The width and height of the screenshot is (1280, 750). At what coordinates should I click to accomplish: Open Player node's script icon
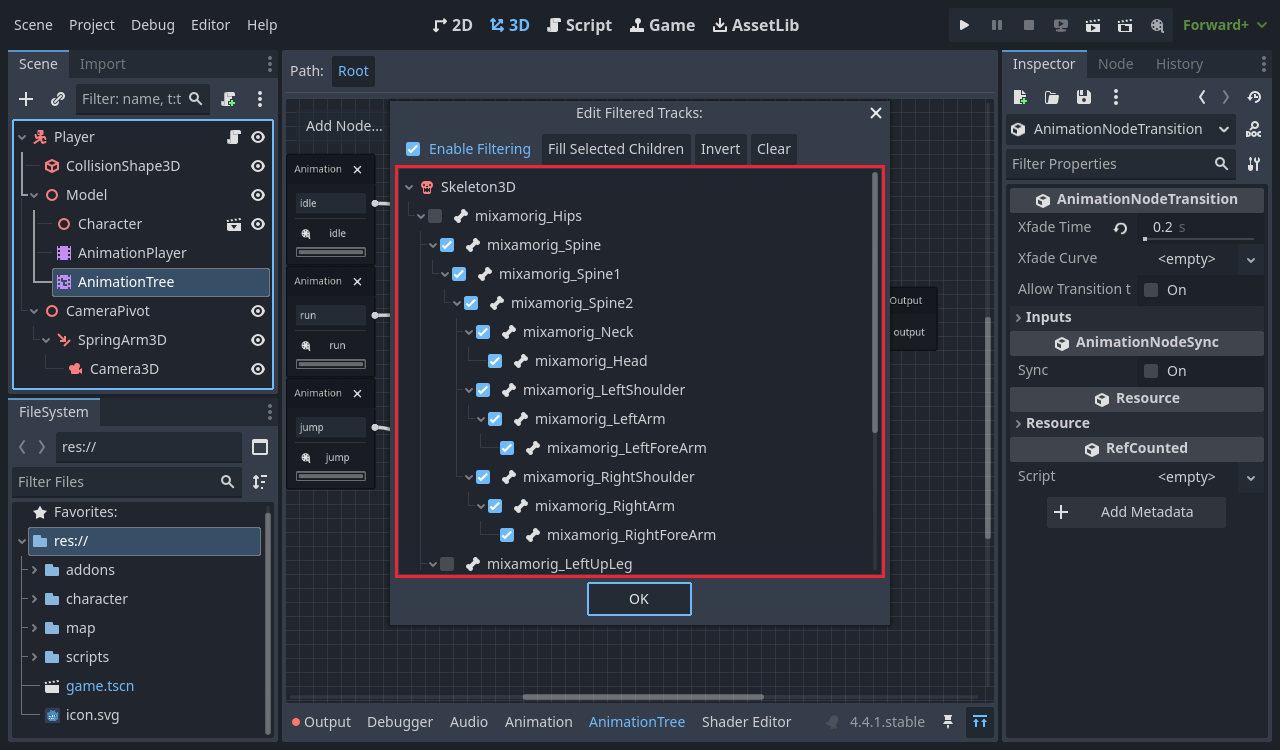pyautogui.click(x=234, y=137)
